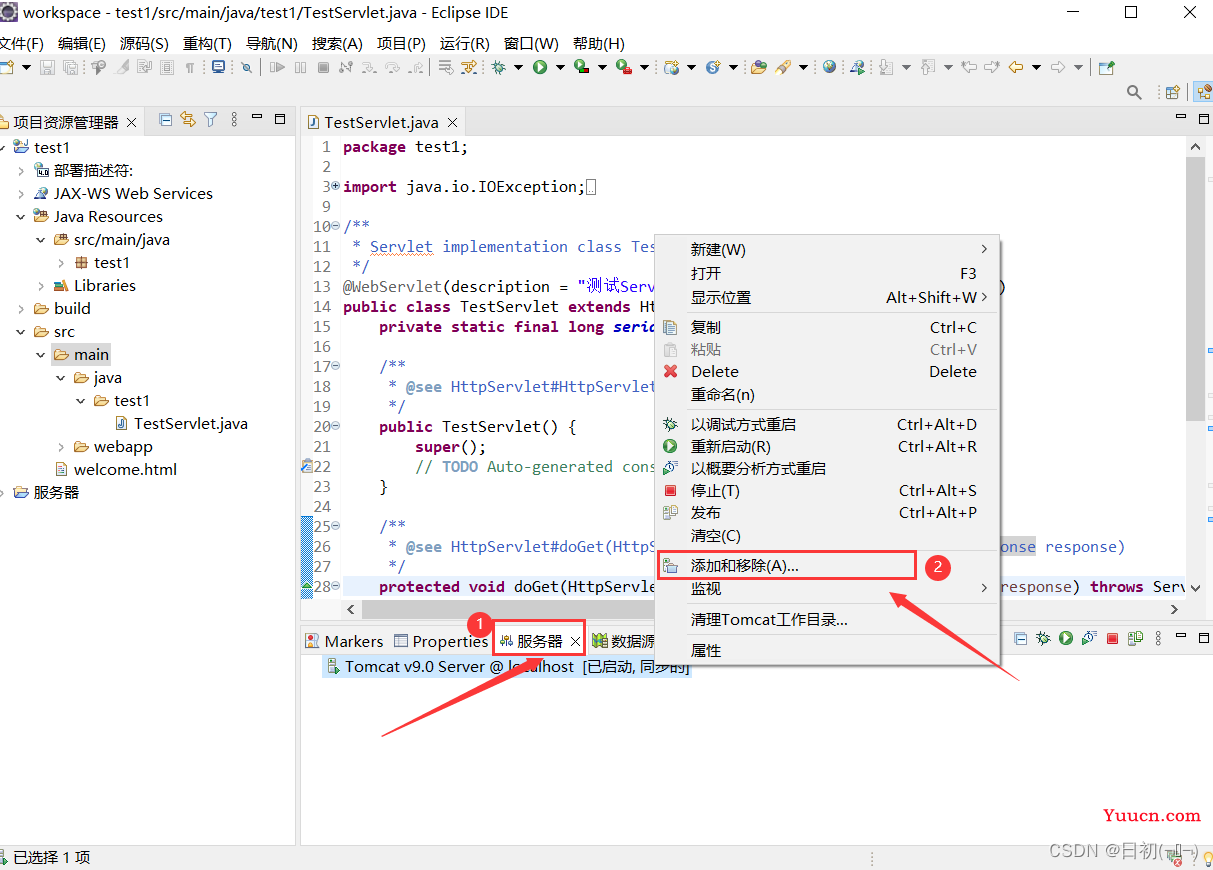The width and height of the screenshot is (1213, 870).
Task: Minimize the project explorer panel
Action: click(x=258, y=119)
